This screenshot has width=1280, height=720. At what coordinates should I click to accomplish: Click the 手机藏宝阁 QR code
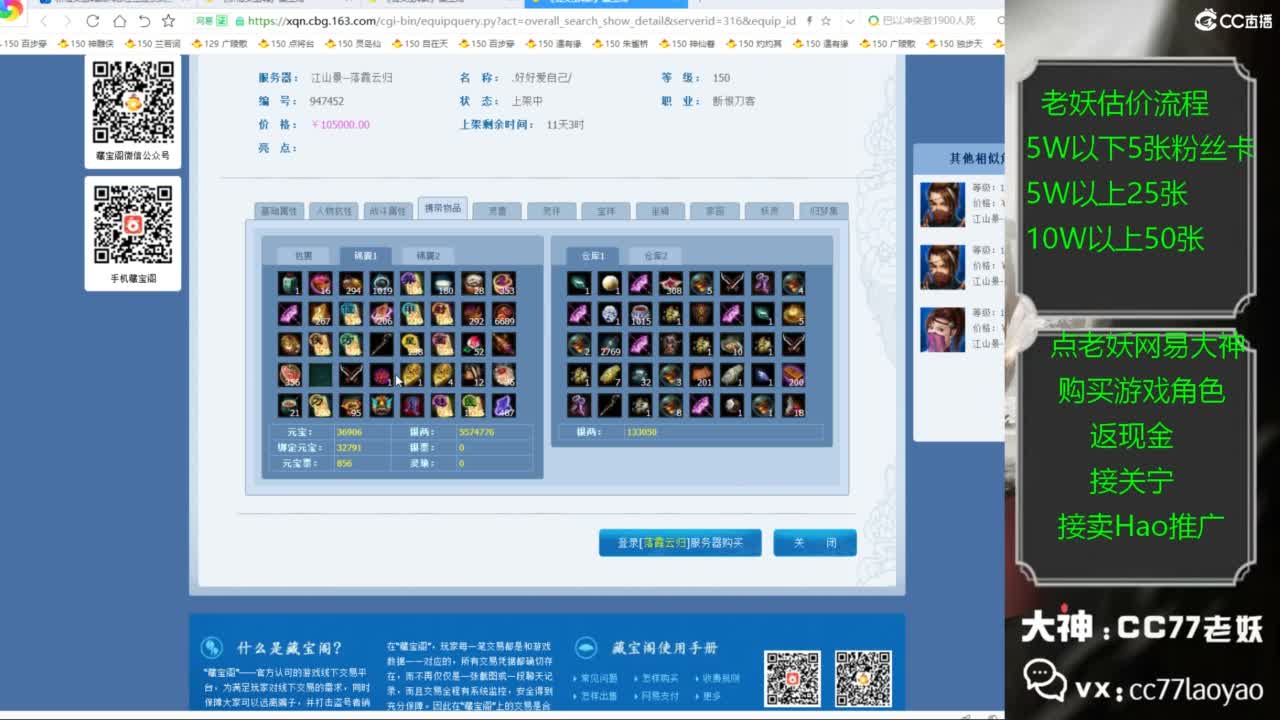pos(133,225)
